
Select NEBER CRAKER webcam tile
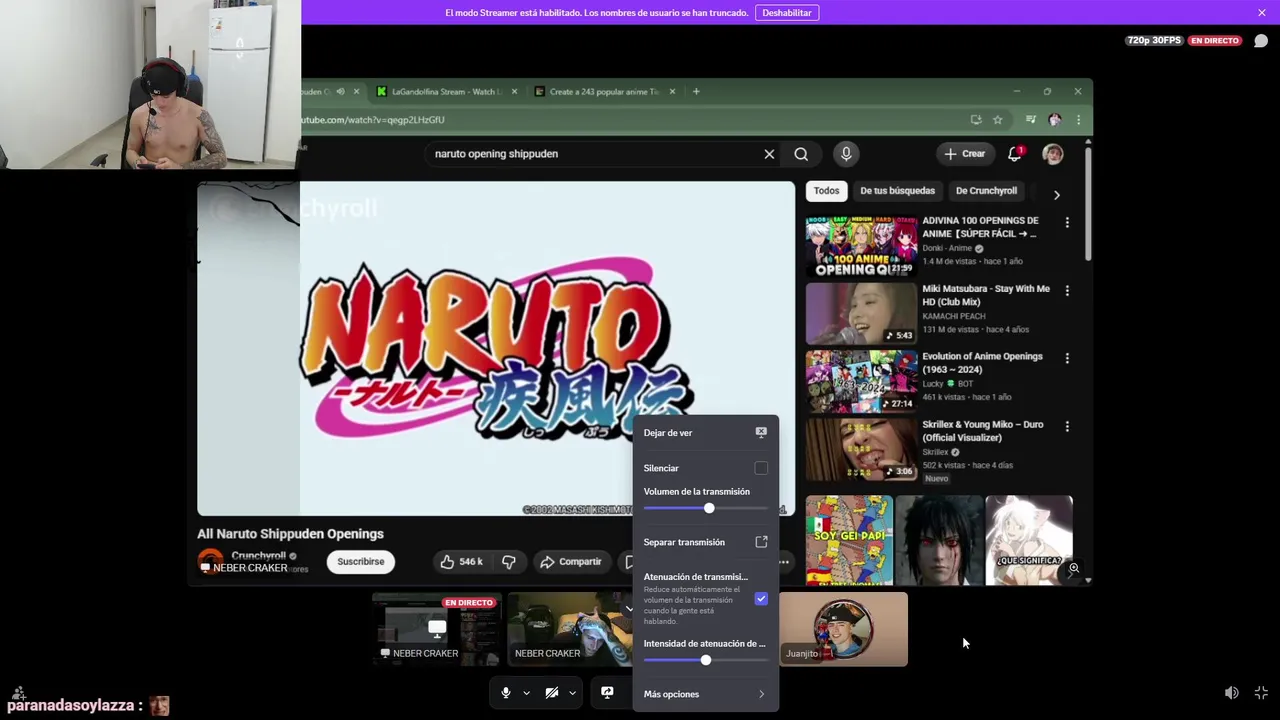pos(571,629)
